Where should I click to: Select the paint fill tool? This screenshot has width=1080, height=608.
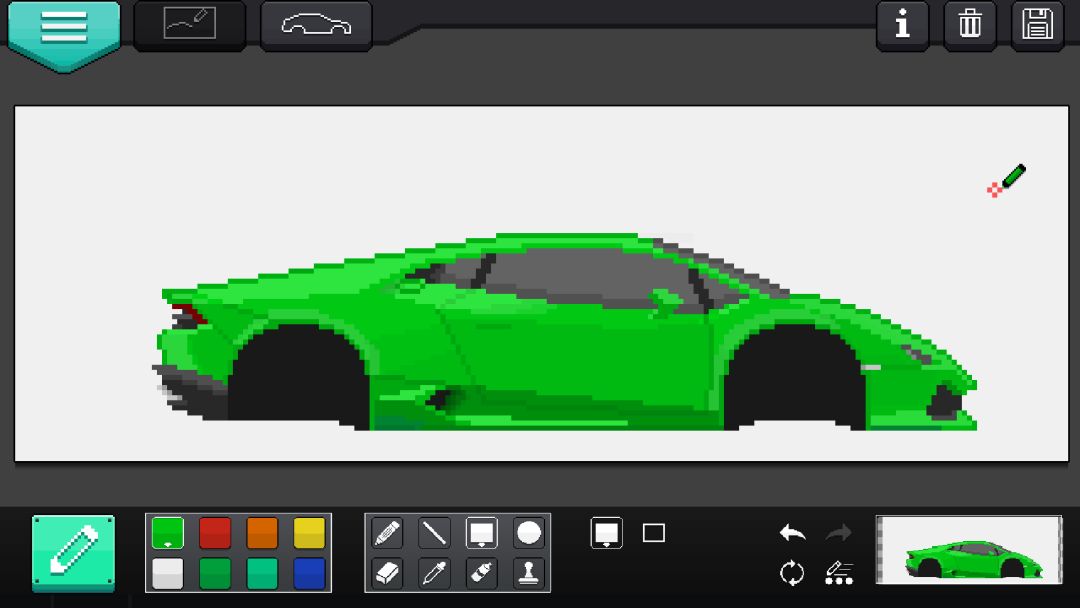(481, 573)
